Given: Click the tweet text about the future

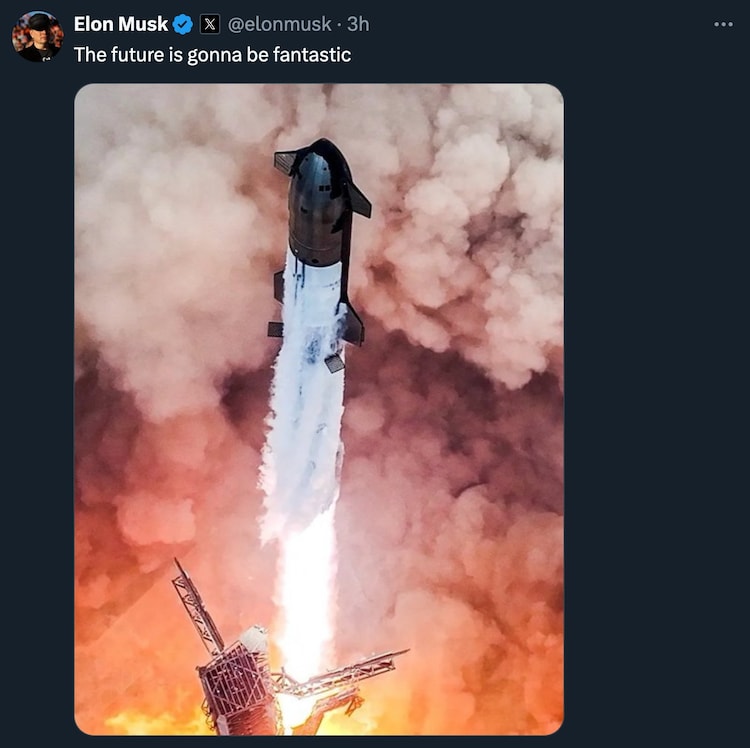Looking at the screenshot, I should click(x=212, y=54).
